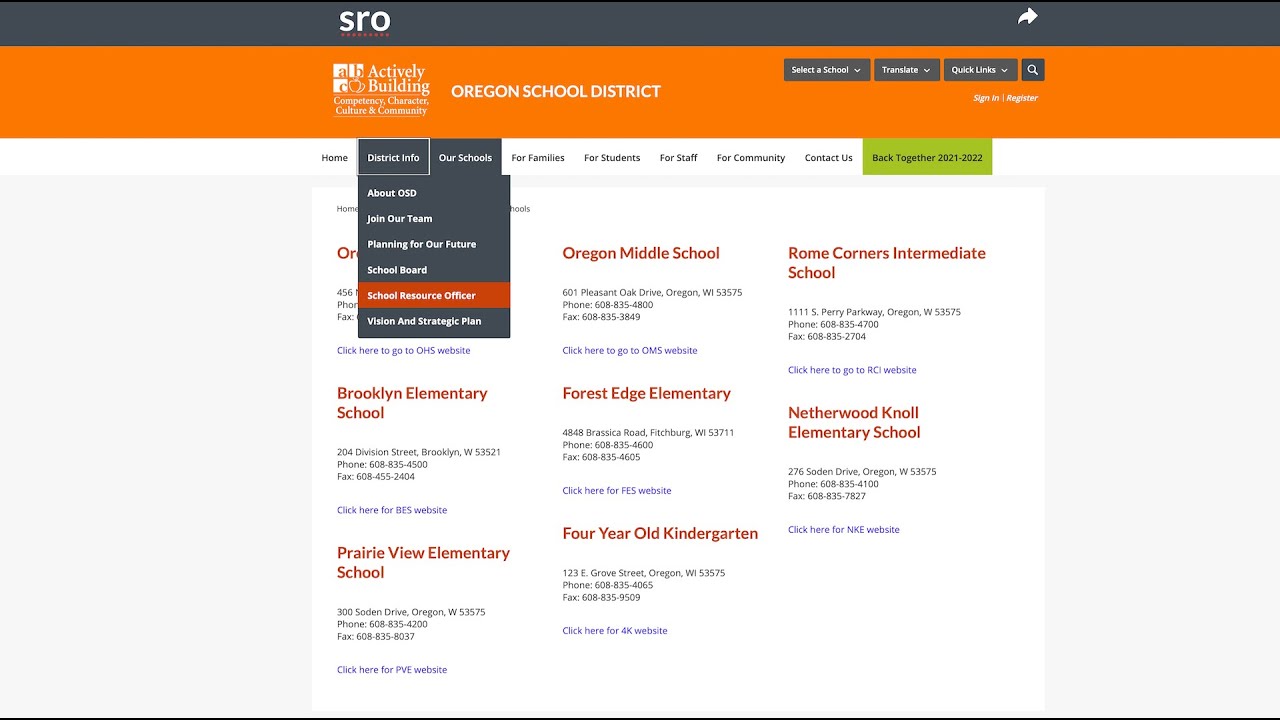Follow the BES website link
The image size is (1280, 720).
click(392, 510)
